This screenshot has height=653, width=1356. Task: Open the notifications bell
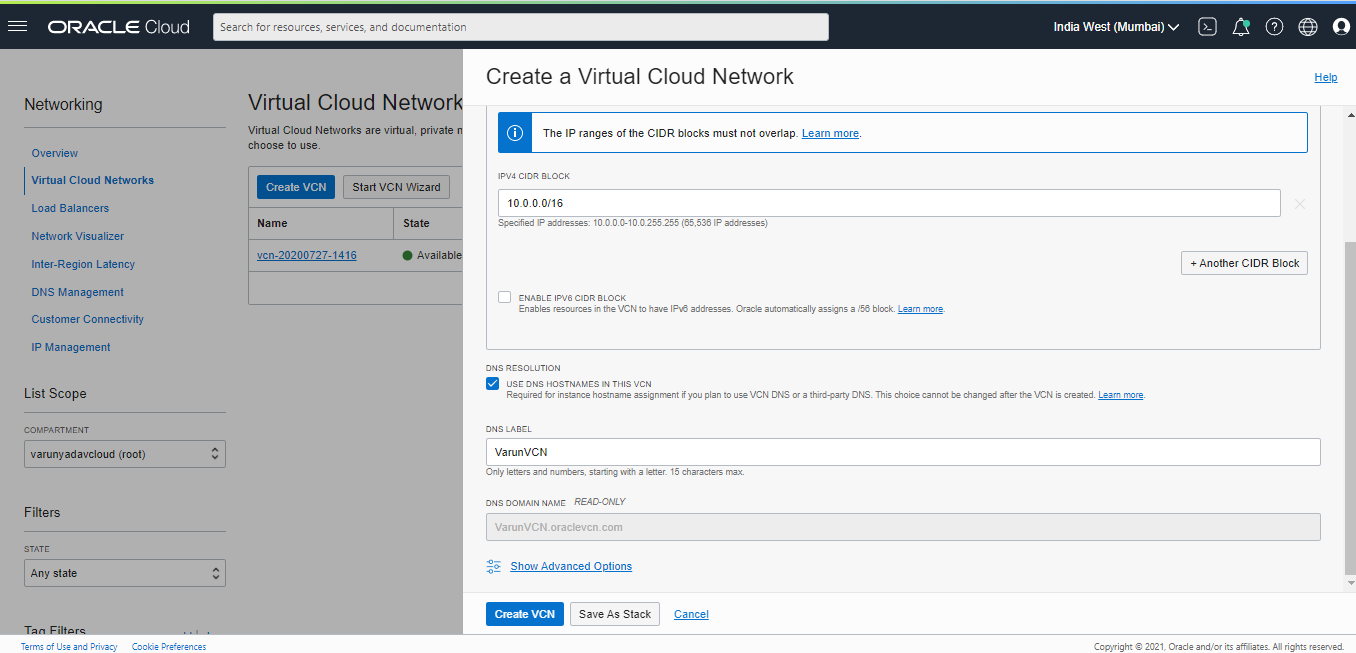[x=1241, y=27]
